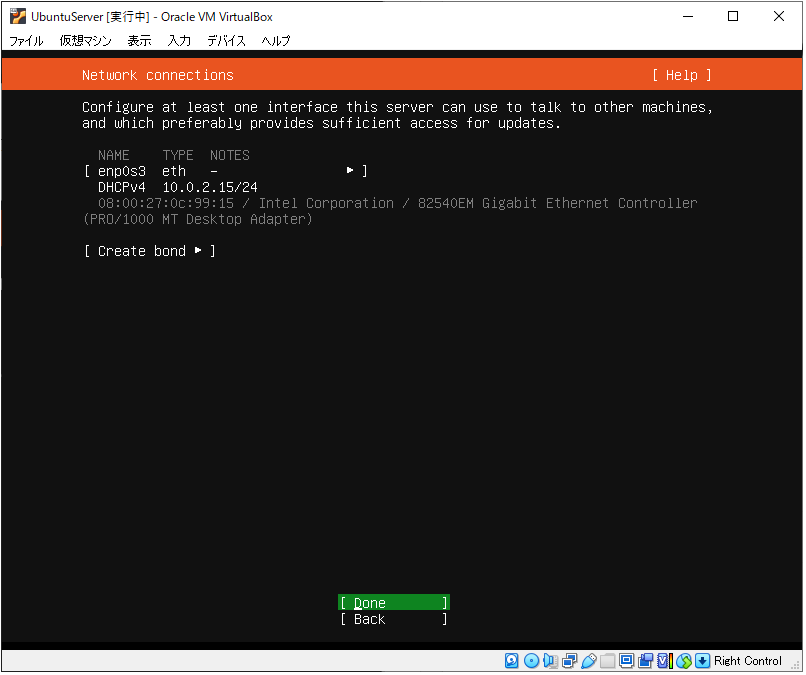Click the optical disk status icon

(x=531, y=661)
